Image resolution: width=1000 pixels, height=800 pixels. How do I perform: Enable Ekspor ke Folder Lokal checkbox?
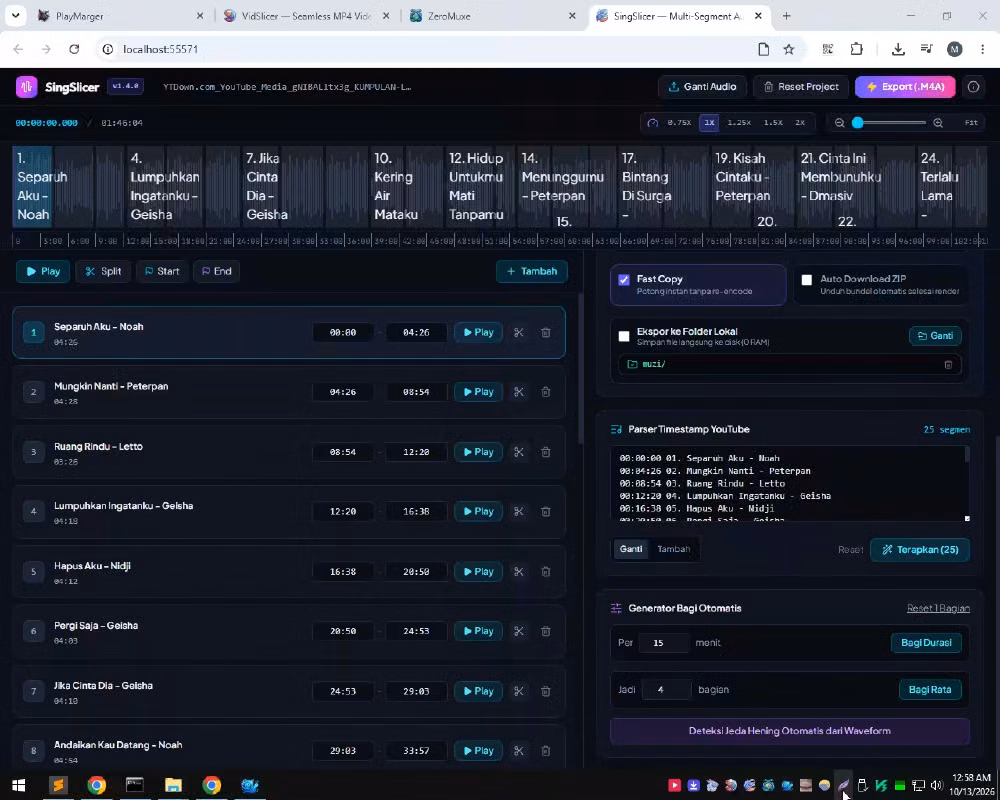click(624, 336)
